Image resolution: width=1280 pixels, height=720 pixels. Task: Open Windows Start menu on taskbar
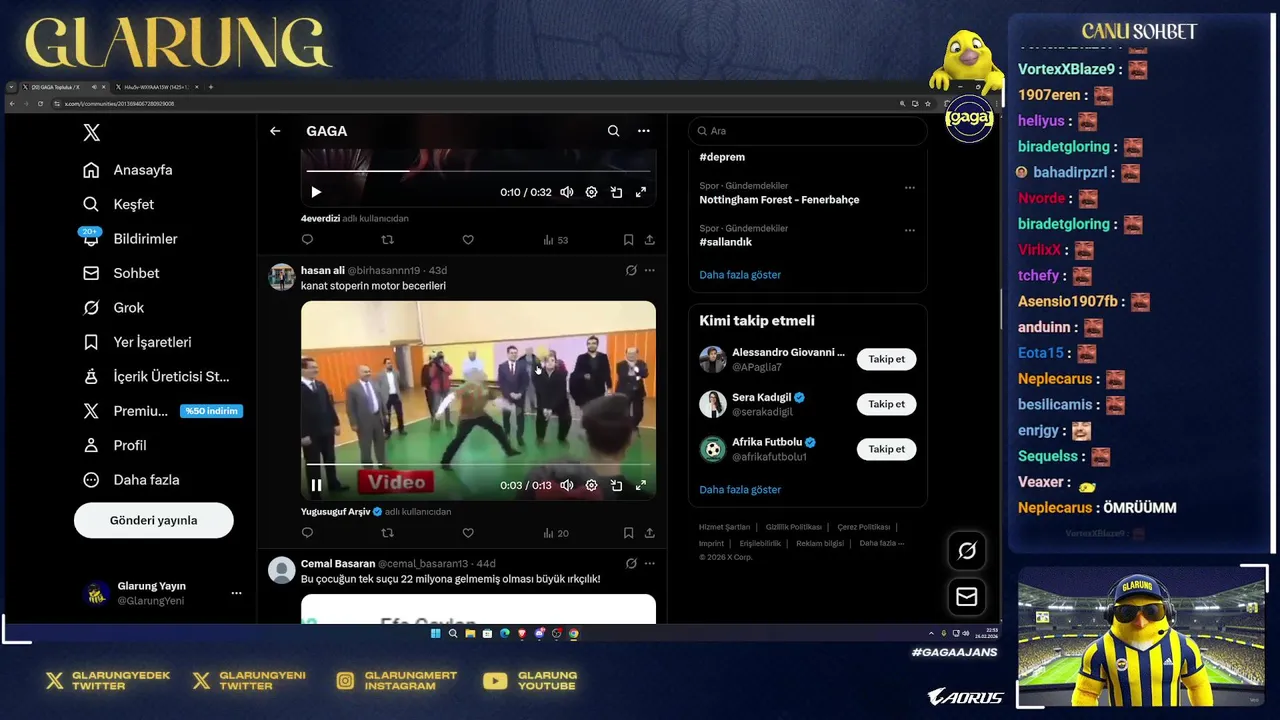click(x=435, y=633)
